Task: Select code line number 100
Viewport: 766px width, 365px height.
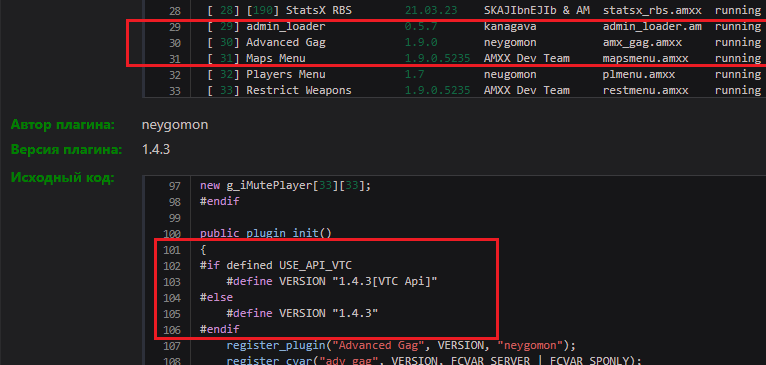Action: [172, 234]
